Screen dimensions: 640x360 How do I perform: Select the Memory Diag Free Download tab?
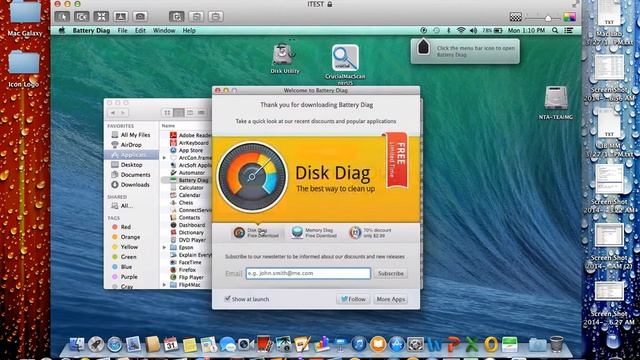[314, 233]
